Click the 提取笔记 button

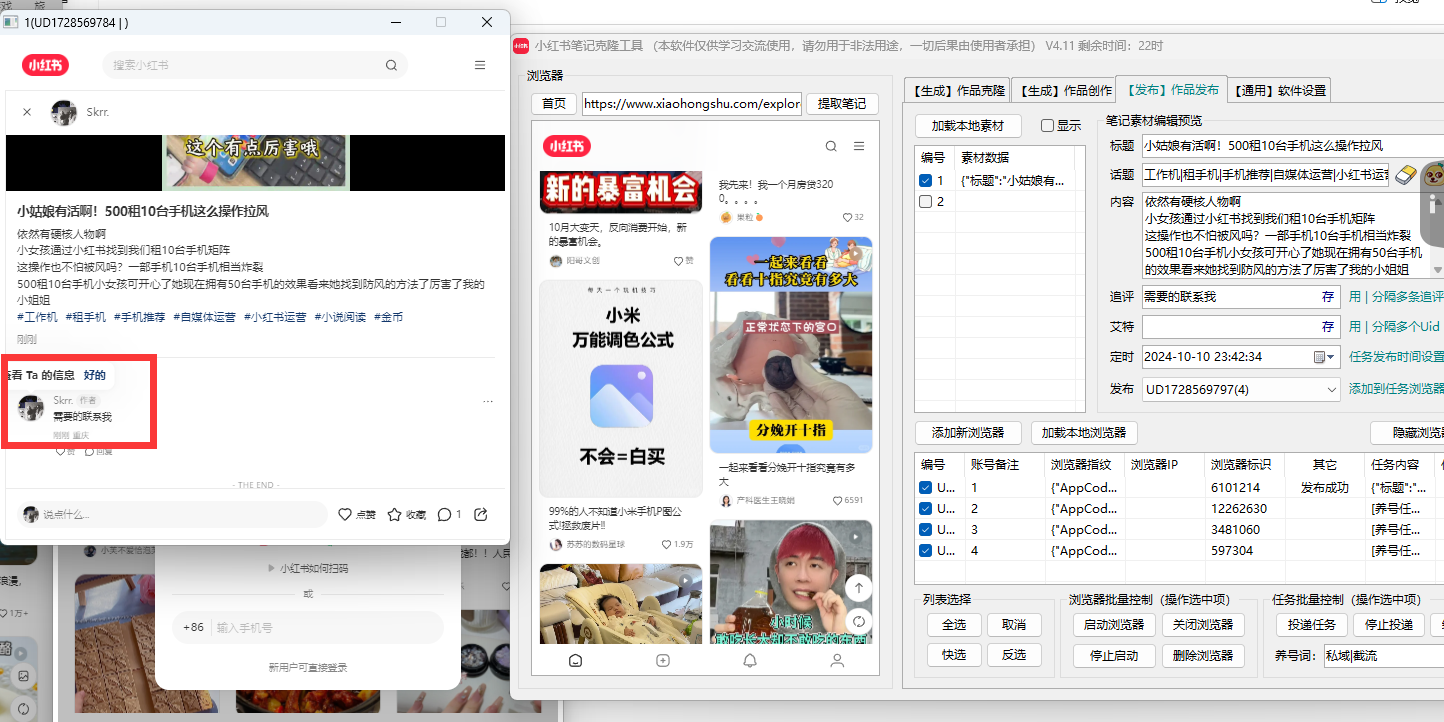(x=842, y=104)
